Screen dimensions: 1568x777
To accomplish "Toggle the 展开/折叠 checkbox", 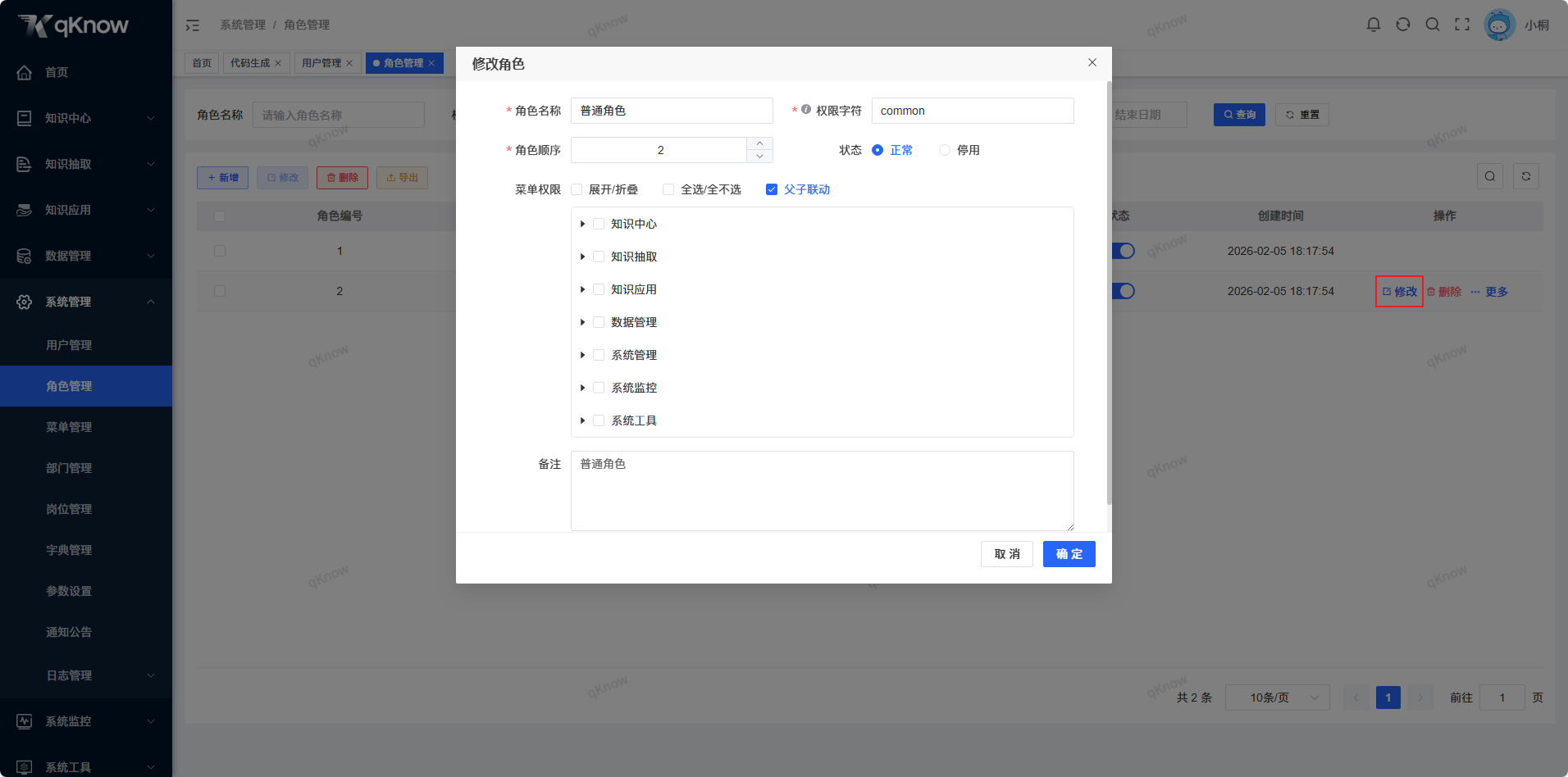I will point(577,189).
